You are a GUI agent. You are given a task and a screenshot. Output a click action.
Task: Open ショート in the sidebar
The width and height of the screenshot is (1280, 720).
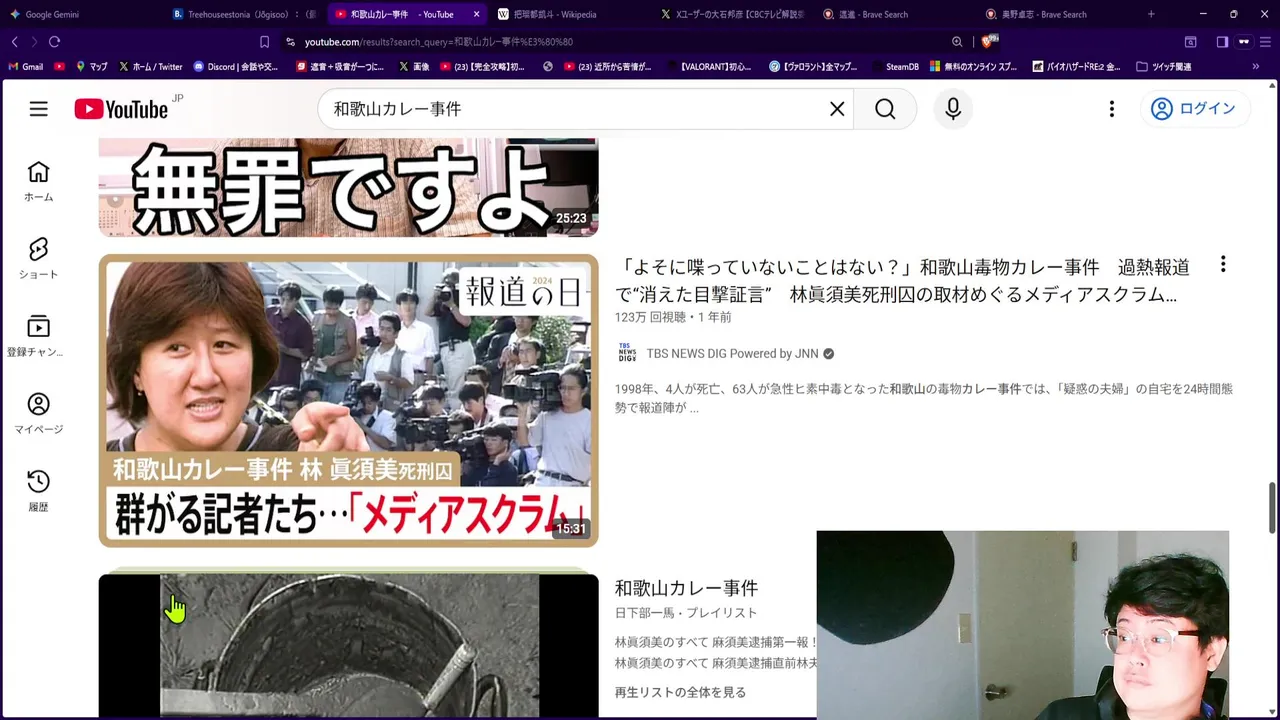point(38,258)
